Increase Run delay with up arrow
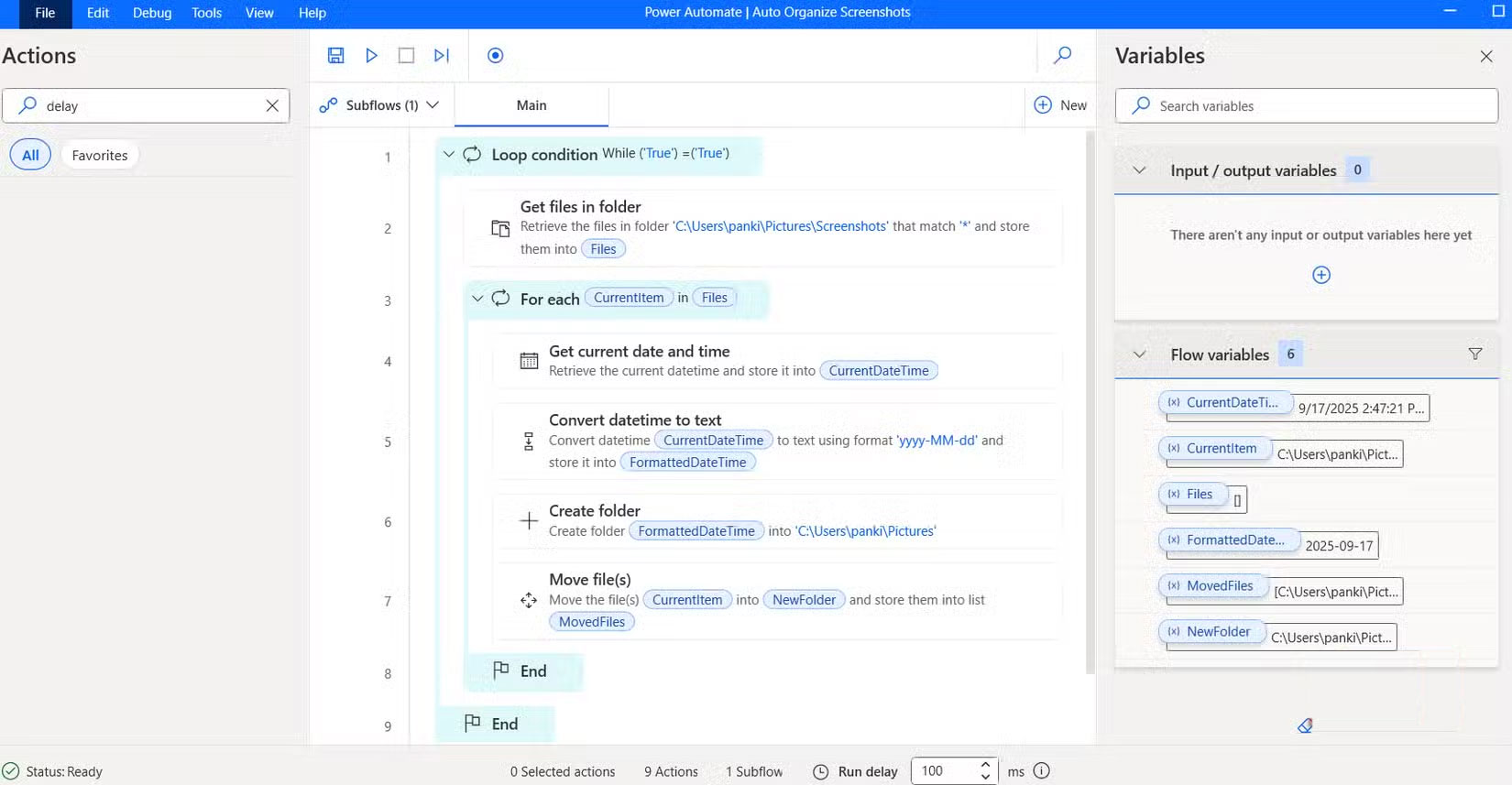1512x785 pixels. pos(985,765)
